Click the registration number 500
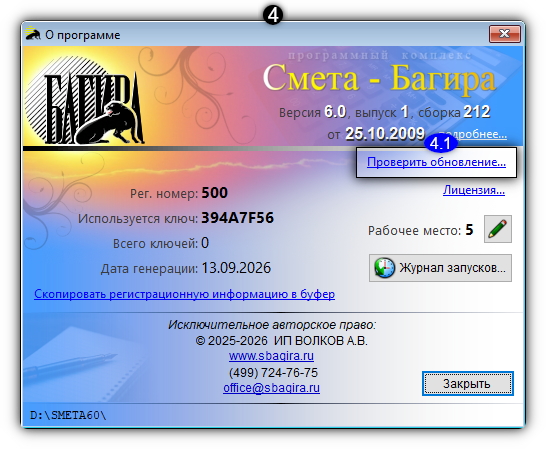546x449 pixels. [x=214, y=193]
